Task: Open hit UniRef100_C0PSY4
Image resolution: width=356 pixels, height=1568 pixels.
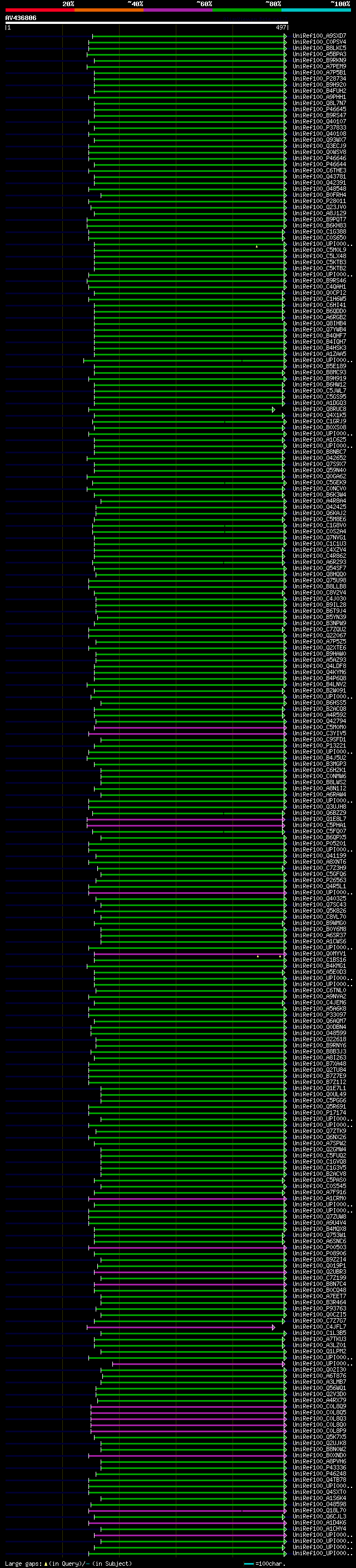Action: click(x=319, y=42)
